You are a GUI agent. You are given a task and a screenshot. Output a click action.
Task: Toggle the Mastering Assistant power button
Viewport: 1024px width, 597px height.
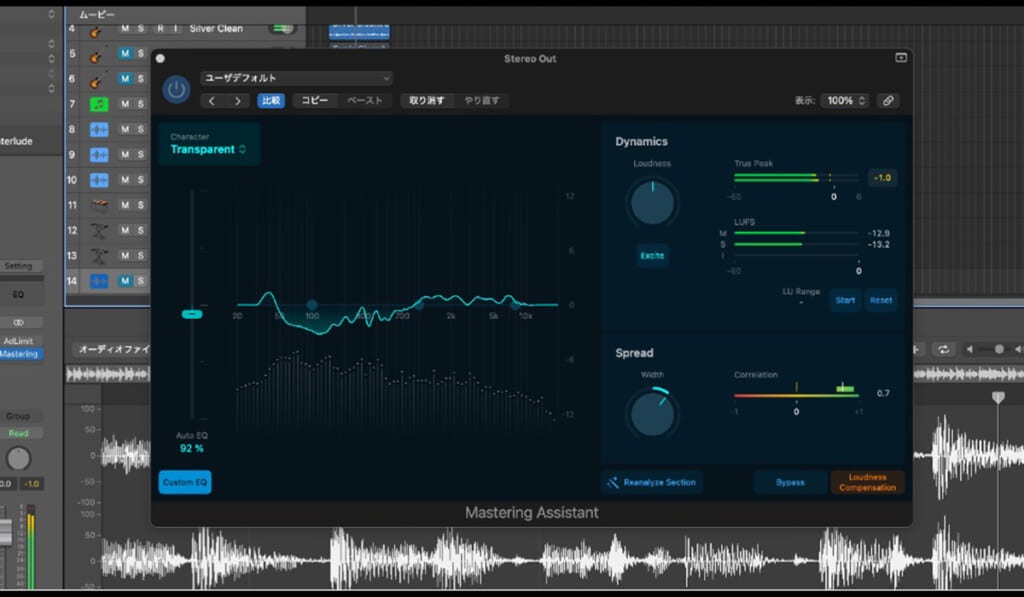[x=176, y=89]
